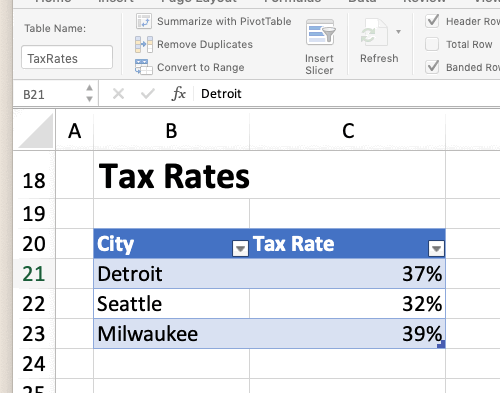Click Remove Duplicates label

(x=205, y=44)
